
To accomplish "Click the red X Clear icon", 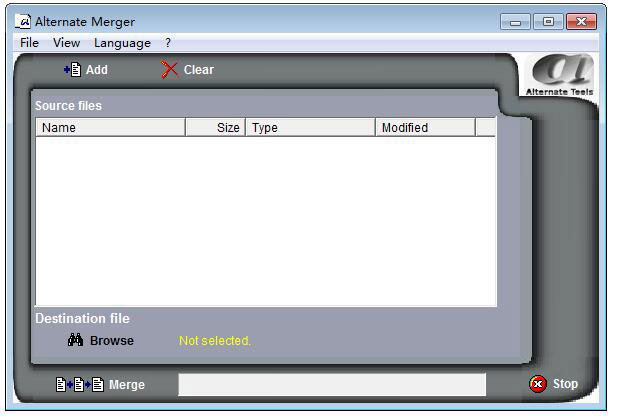I will pos(169,70).
